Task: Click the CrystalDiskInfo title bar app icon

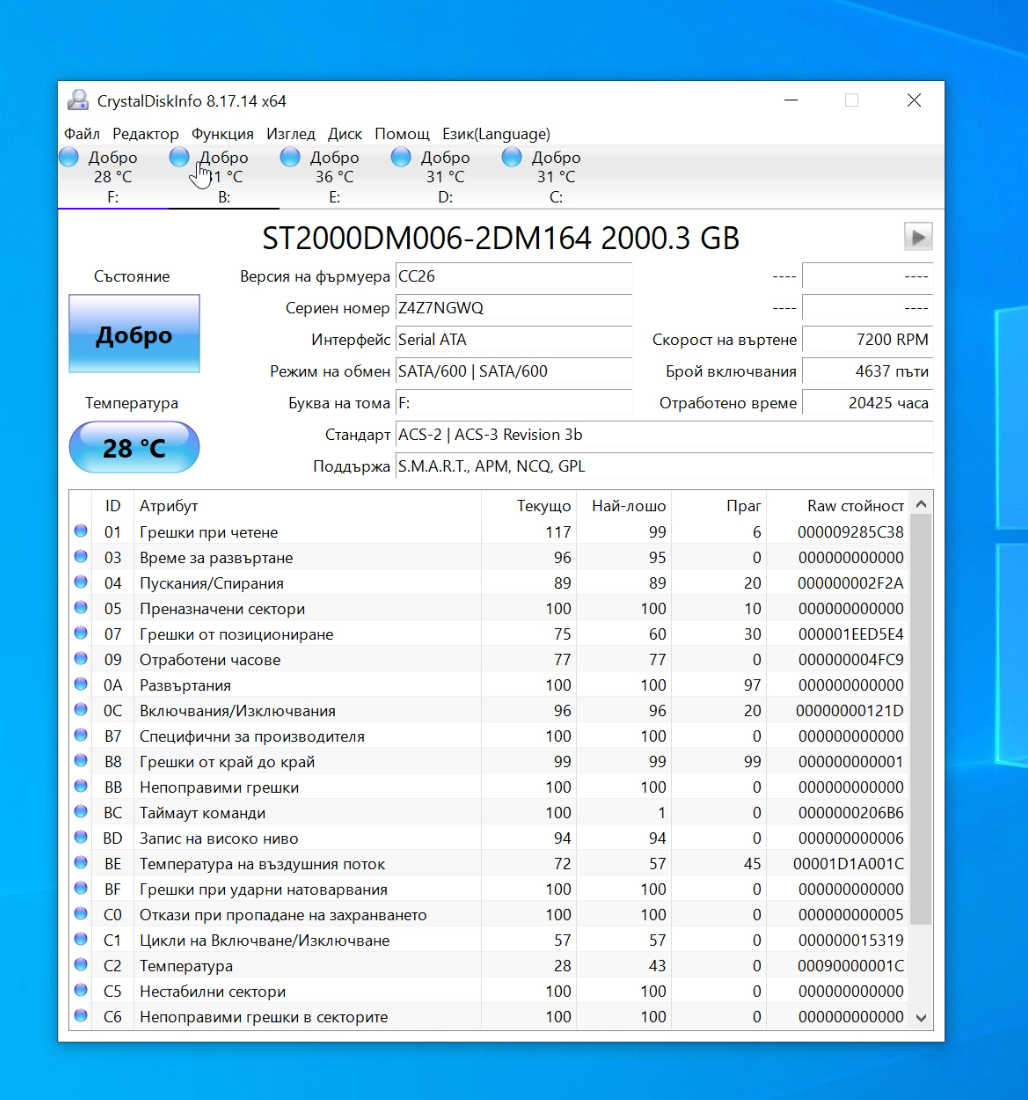Action: (78, 100)
